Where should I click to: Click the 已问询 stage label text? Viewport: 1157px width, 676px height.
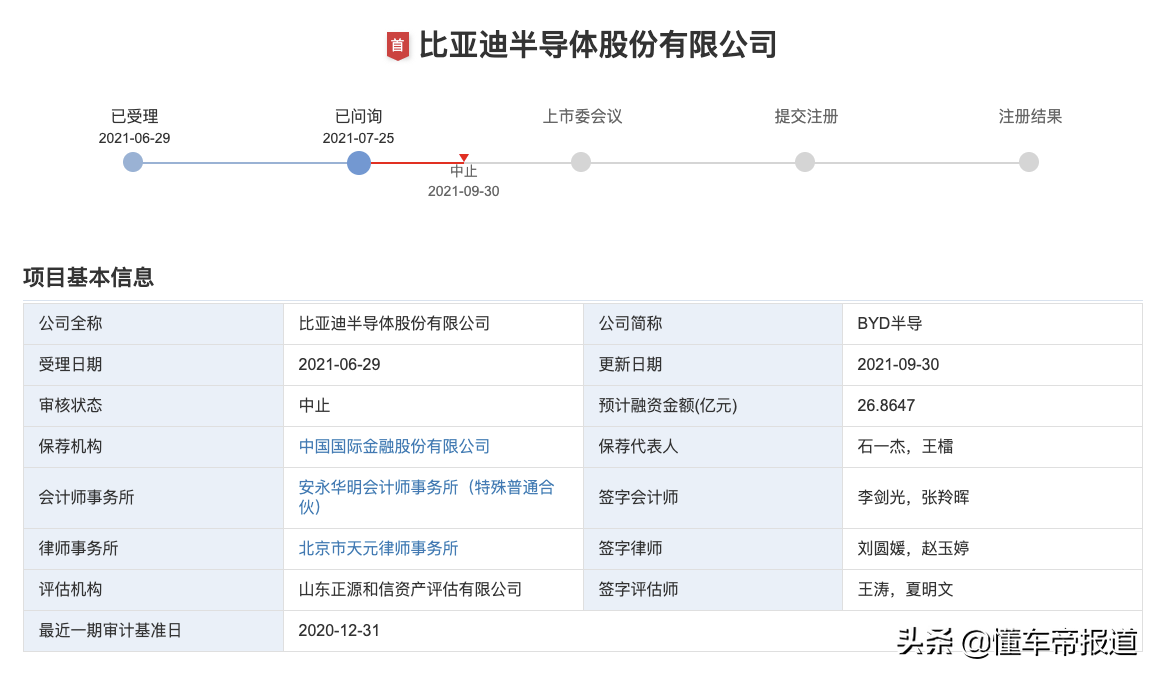click(x=358, y=116)
